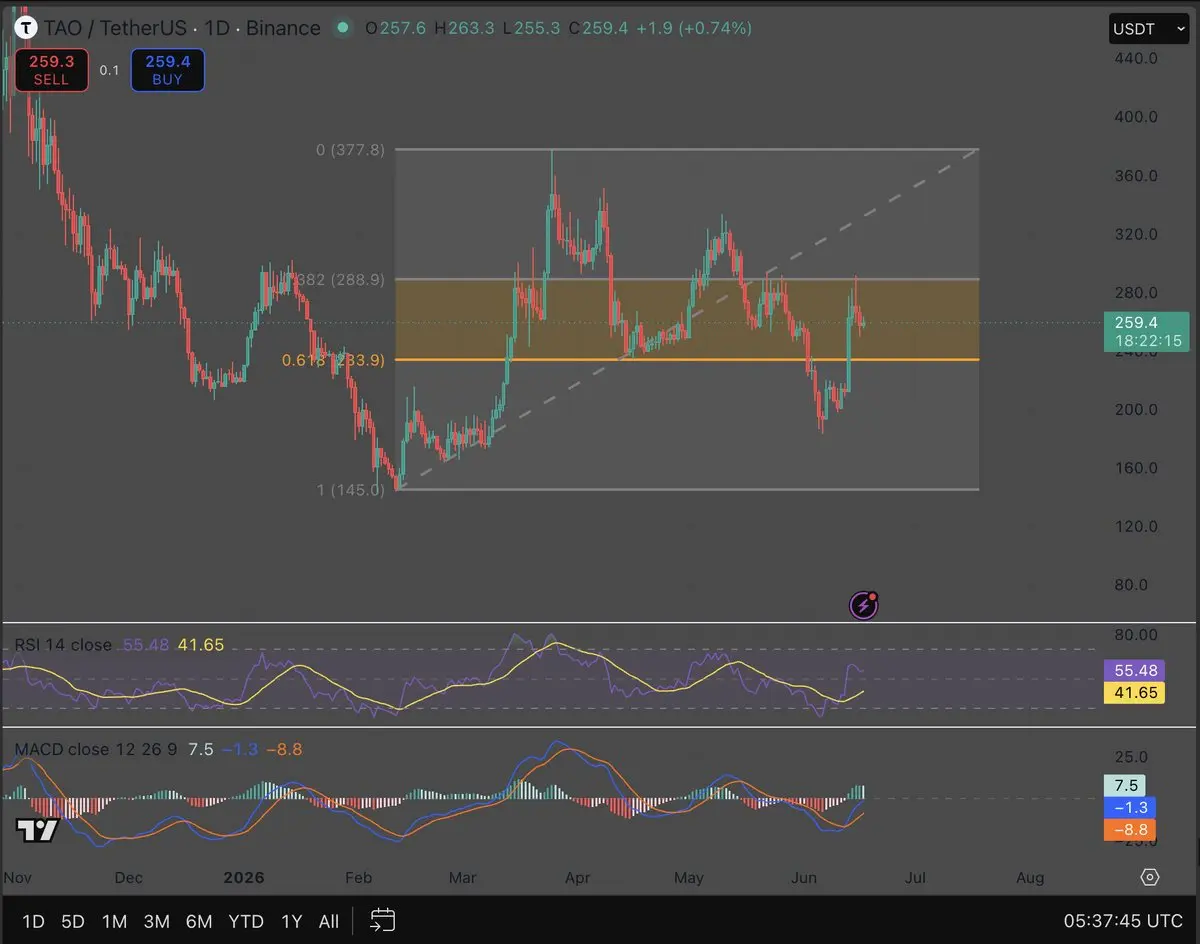
Task: Select the YTD range option
Action: [x=246, y=921]
